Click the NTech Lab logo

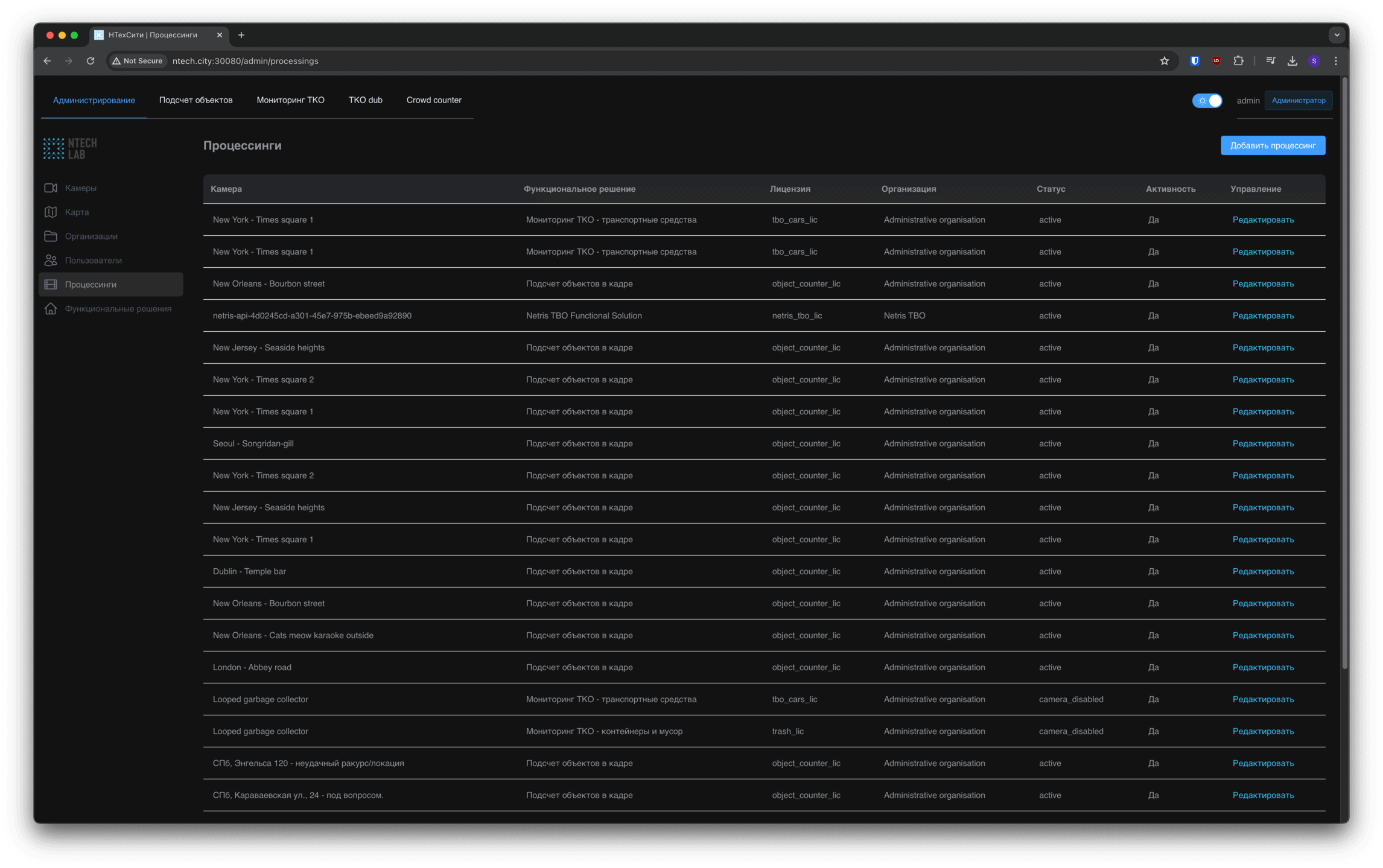[70, 148]
